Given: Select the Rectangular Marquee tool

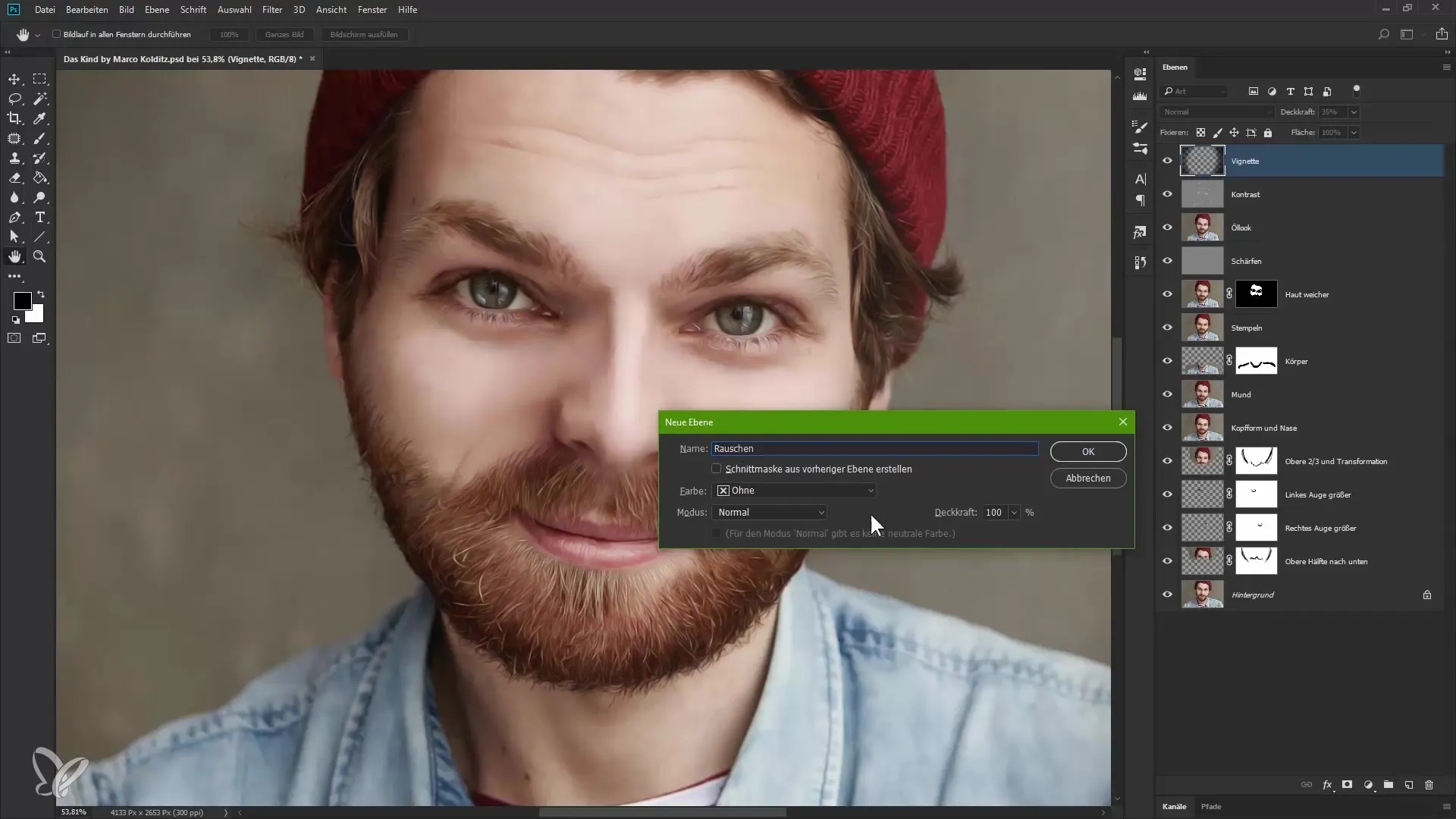Looking at the screenshot, I should point(39,79).
